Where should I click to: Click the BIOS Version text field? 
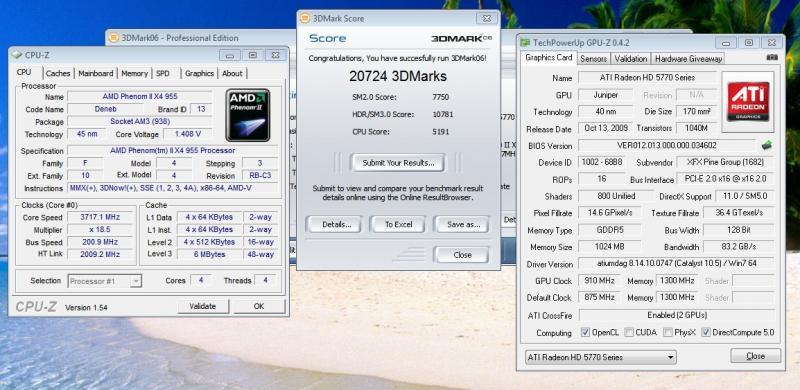tap(667, 145)
